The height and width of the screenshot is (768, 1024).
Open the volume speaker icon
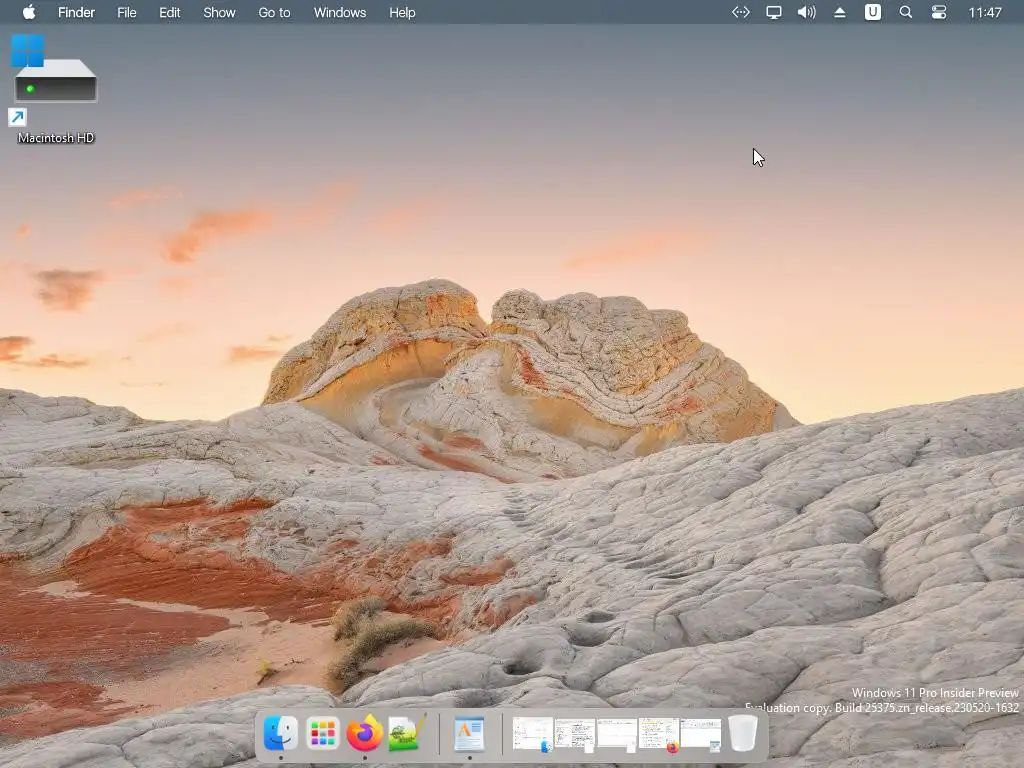(807, 12)
